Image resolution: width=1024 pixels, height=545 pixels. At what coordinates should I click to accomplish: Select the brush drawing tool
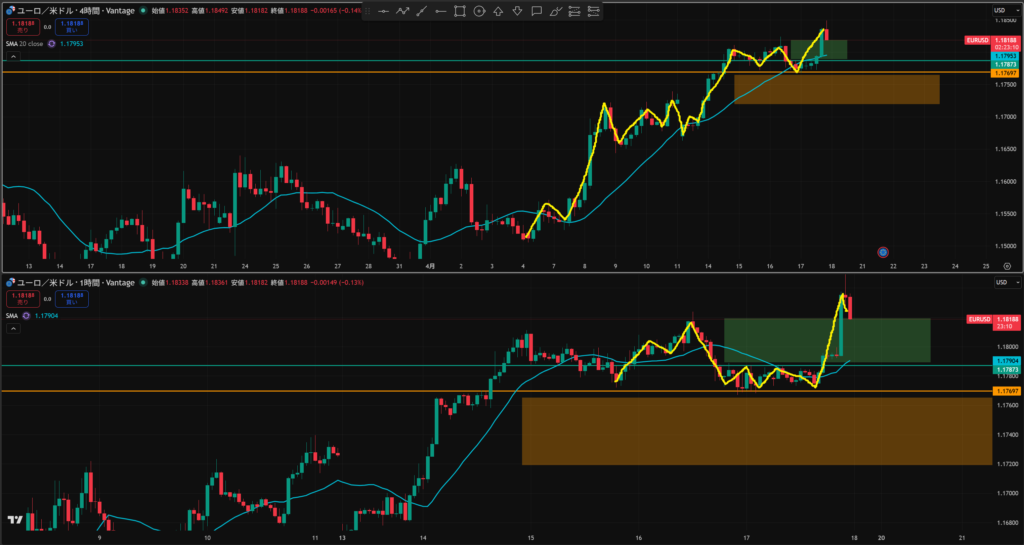[556, 11]
